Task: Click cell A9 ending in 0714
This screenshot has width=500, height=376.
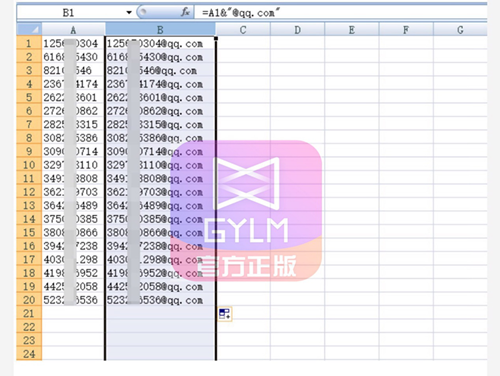Action: tap(73, 151)
